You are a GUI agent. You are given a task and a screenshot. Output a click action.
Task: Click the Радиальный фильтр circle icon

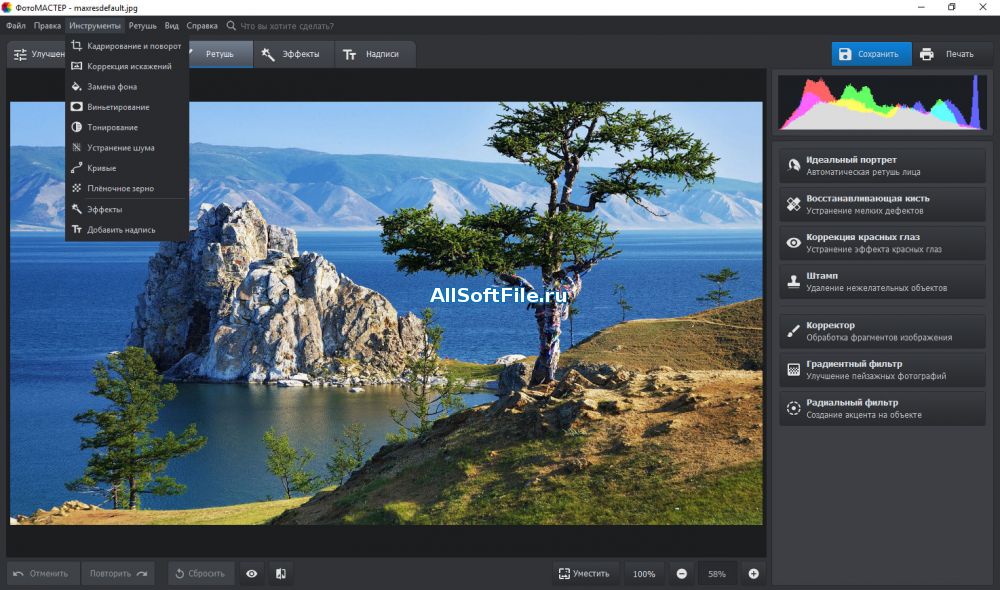coord(793,408)
